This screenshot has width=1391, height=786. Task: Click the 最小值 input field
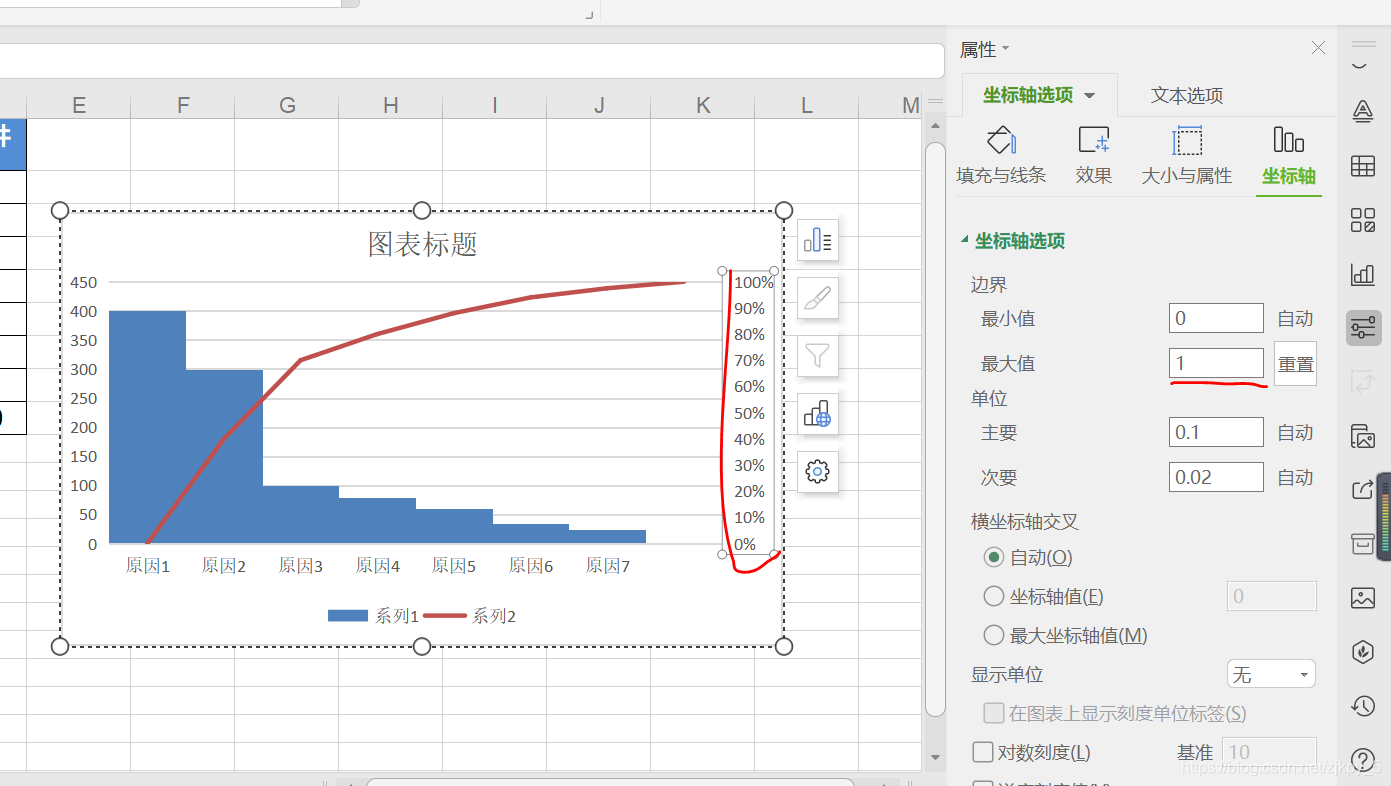pyautogui.click(x=1216, y=318)
